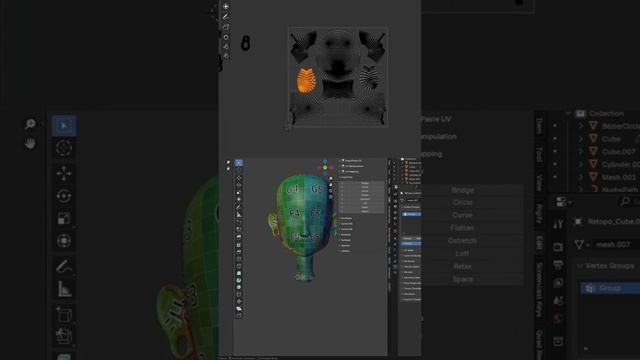Screen dimensions: 640x360
Task: Click the large blurred pan hand icon
Action: click(30, 143)
